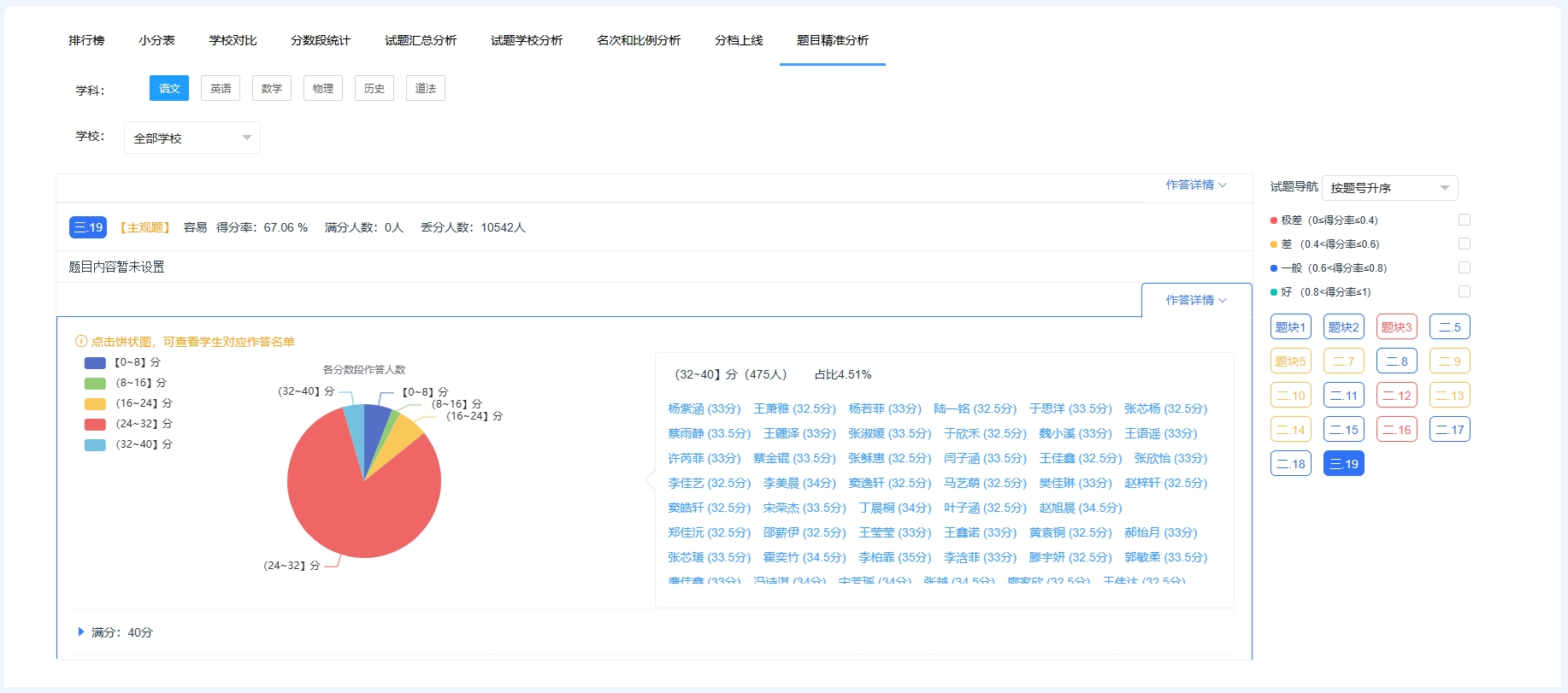Jump to question 二.5
This screenshot has height=693, width=1568.
click(x=1449, y=326)
